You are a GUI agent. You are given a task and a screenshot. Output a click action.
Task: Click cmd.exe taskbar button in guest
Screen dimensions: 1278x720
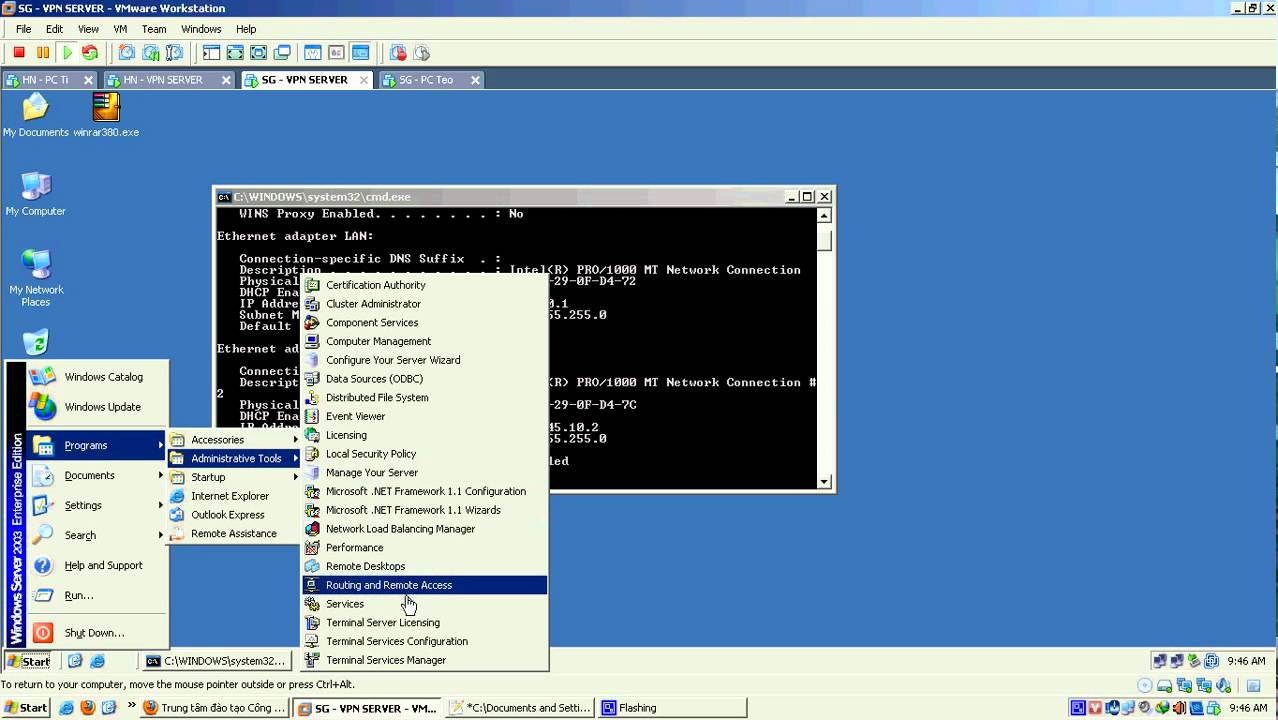(216, 661)
